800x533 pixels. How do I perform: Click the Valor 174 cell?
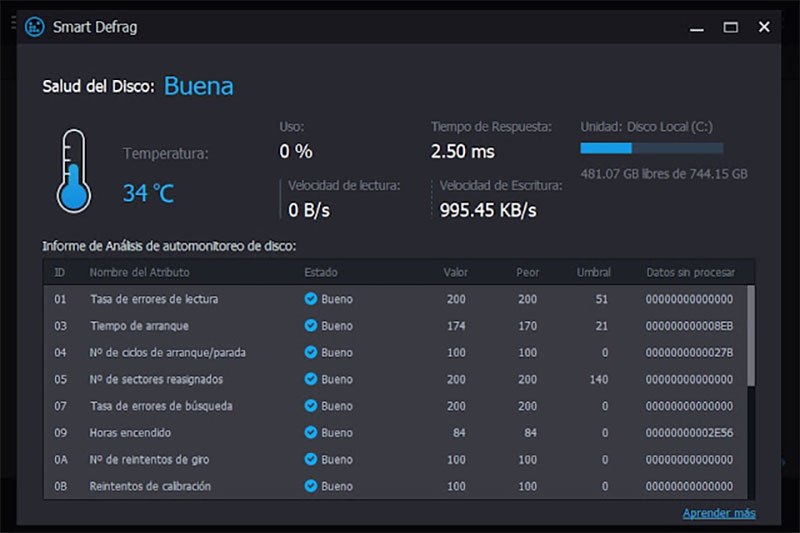[x=456, y=325]
